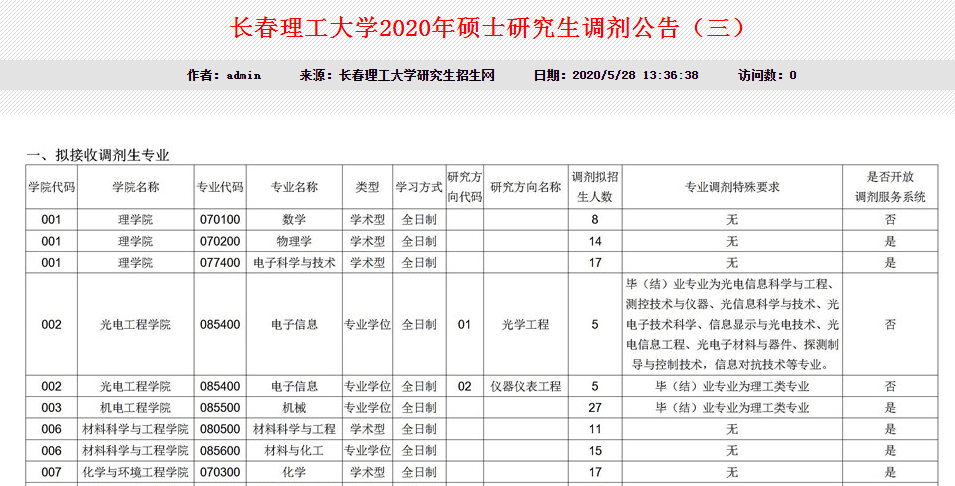Click the 化学 major name cell

tap(294, 472)
